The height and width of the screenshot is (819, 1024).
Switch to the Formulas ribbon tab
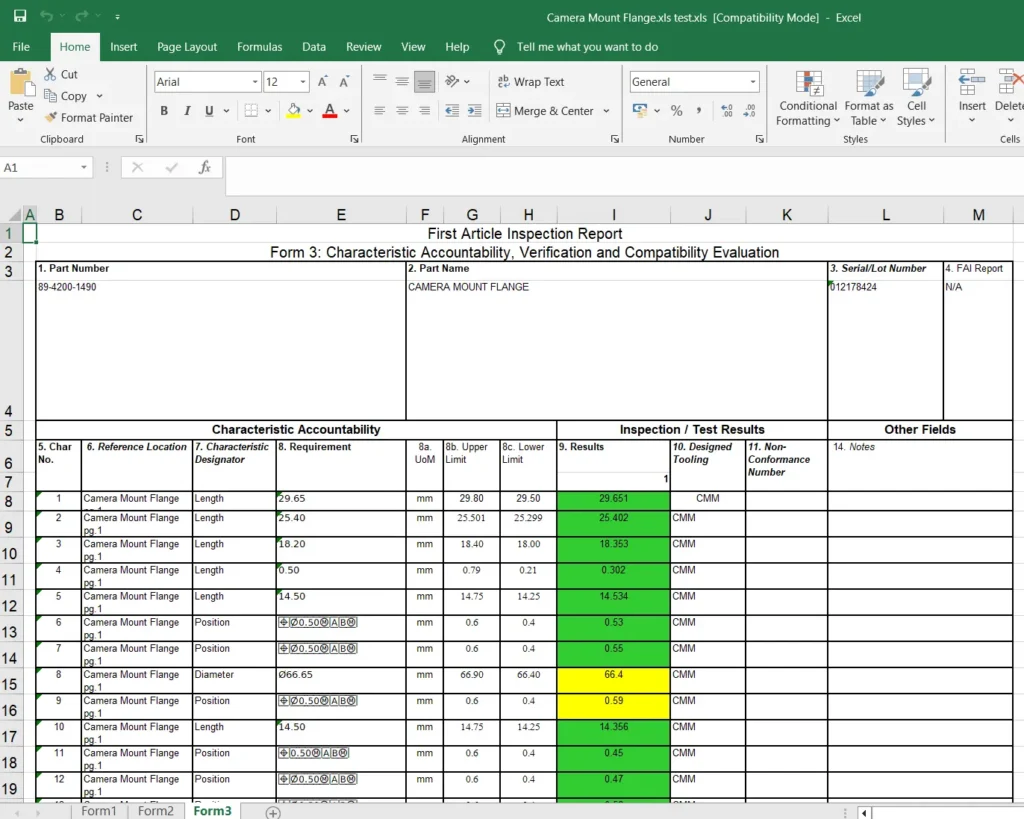click(x=259, y=46)
